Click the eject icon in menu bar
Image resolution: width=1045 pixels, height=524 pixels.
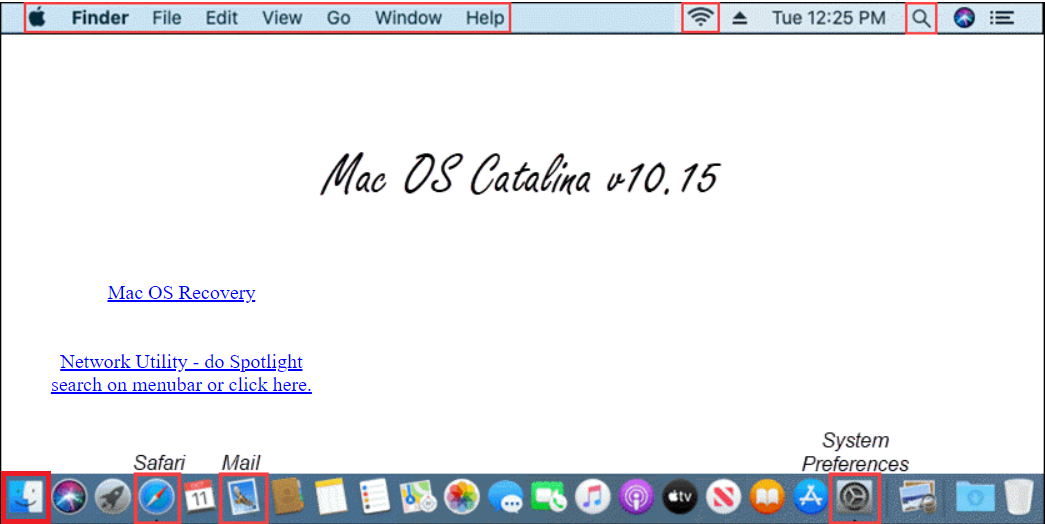pos(739,18)
